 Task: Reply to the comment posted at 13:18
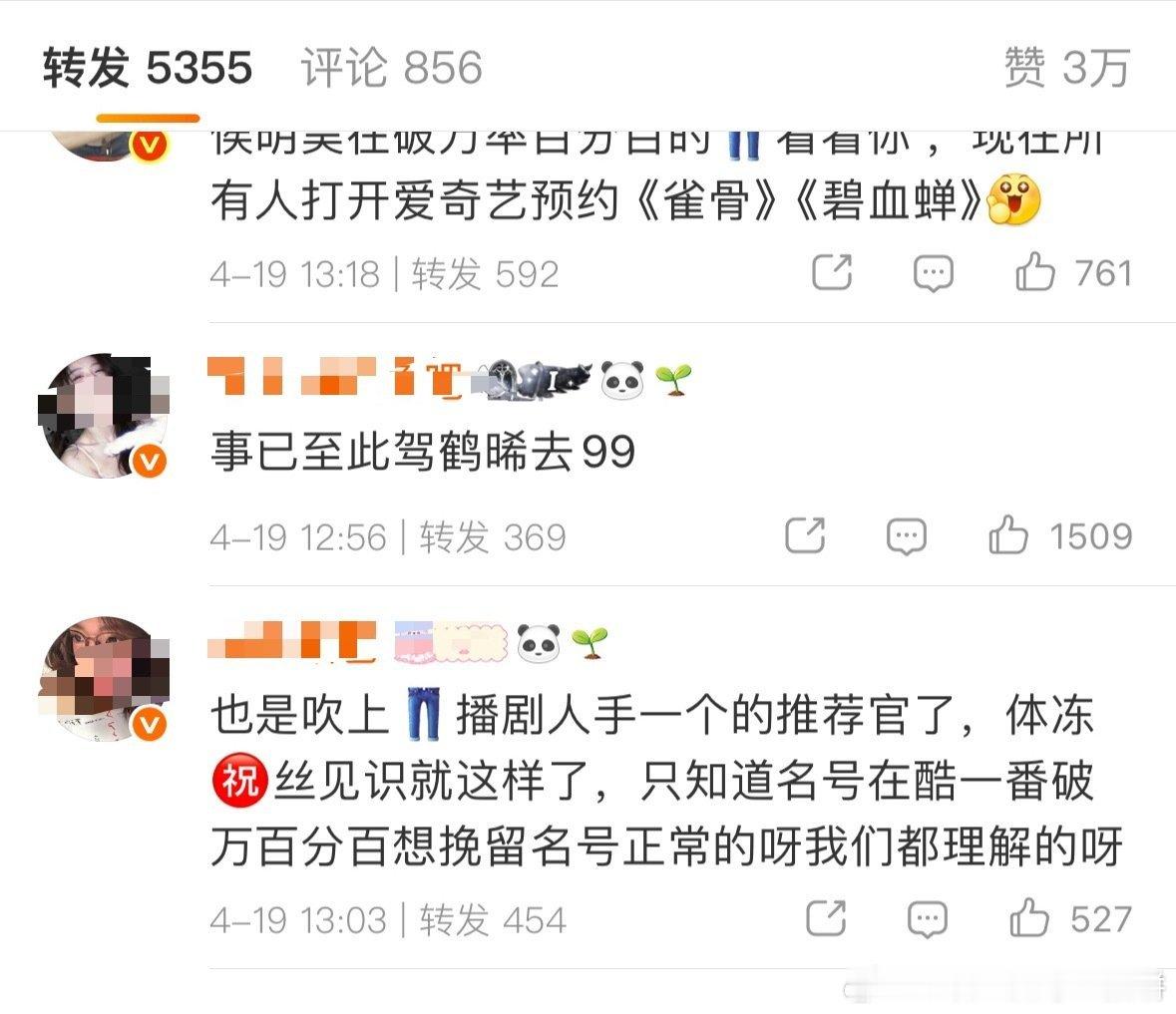(x=933, y=273)
